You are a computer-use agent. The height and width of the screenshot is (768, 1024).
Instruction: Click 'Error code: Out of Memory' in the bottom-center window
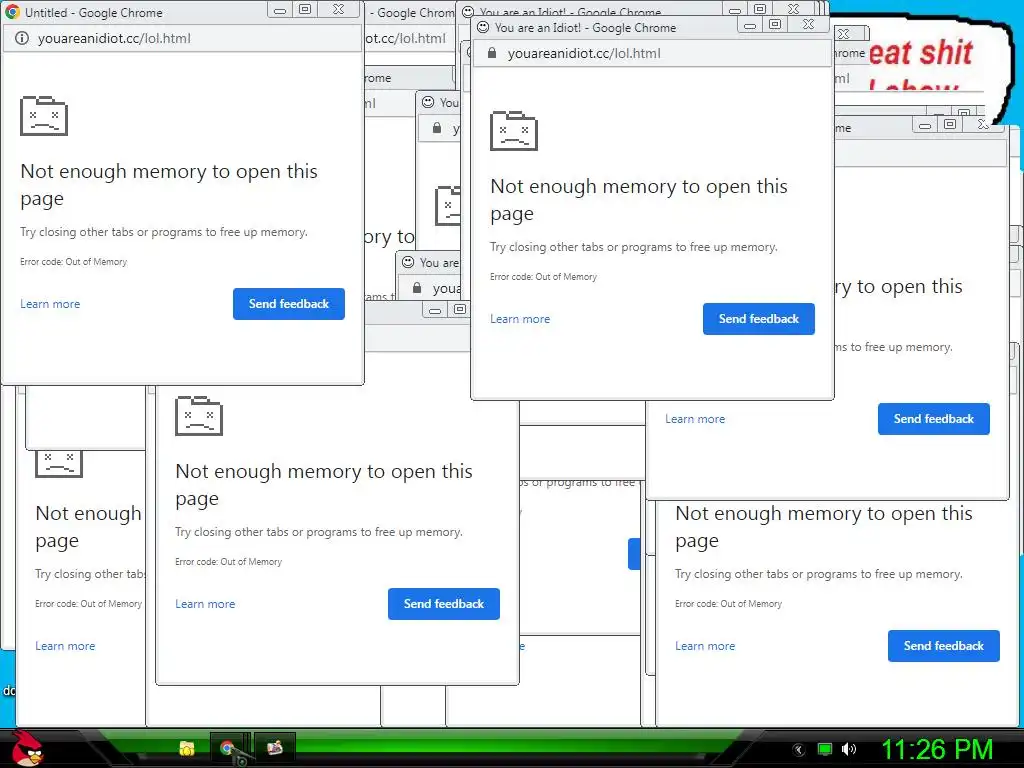tap(229, 562)
